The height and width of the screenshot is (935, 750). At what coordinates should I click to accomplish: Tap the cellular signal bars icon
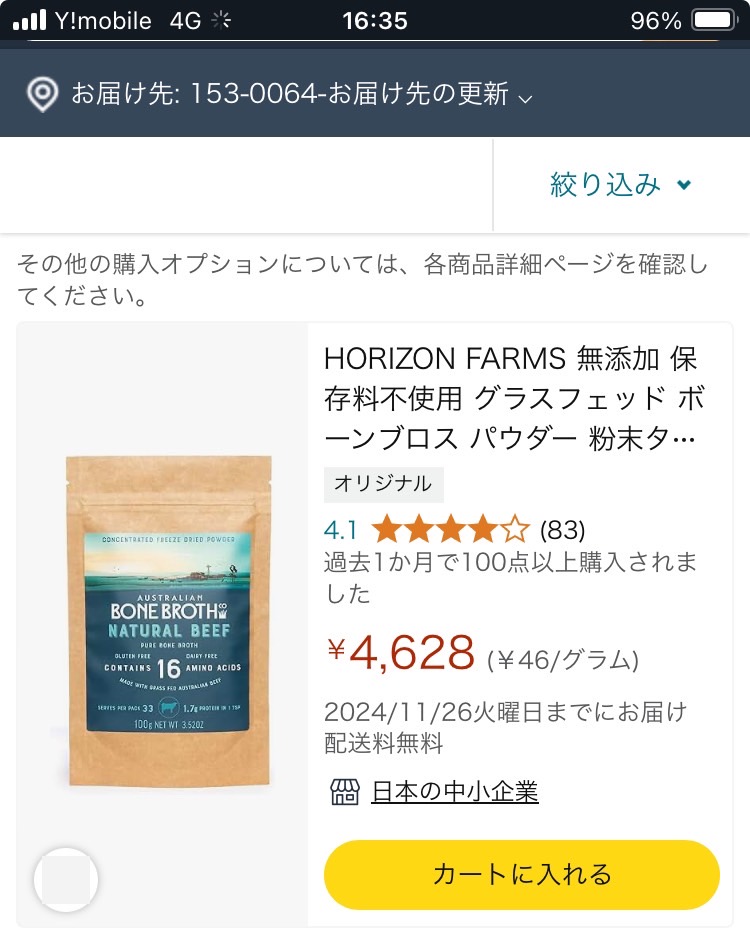pos(30,21)
